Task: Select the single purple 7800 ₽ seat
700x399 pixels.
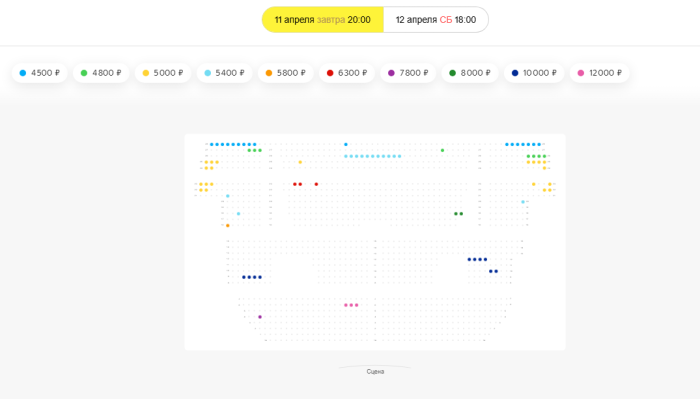Action: (x=260, y=317)
